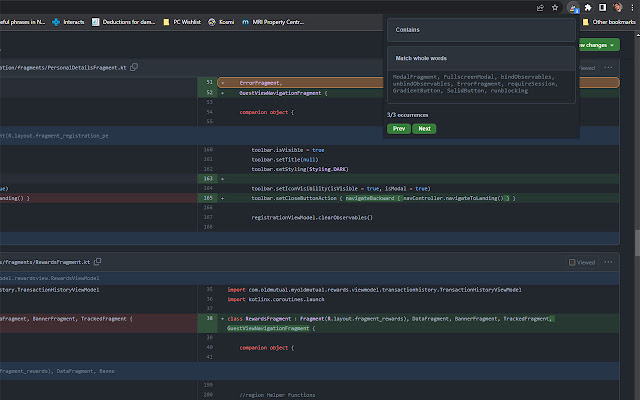Select added line number 163
This screenshot has width=640, height=400.
pyautogui.click(x=208, y=178)
